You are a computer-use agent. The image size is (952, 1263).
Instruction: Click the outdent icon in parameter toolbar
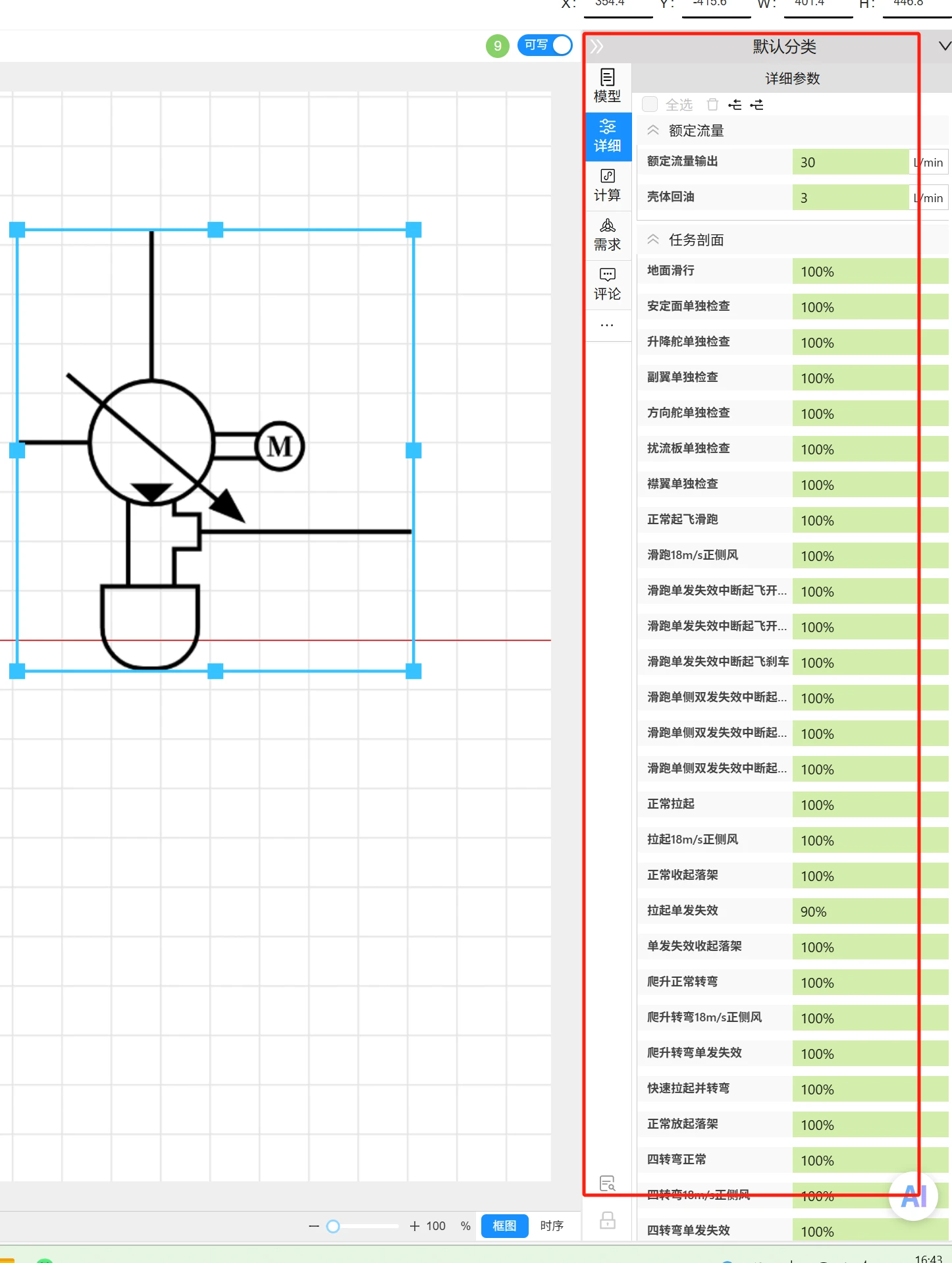(x=735, y=105)
